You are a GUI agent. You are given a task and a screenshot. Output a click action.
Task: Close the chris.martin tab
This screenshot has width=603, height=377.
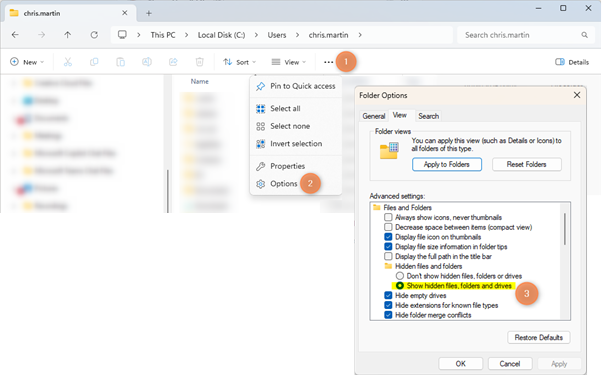click(125, 13)
